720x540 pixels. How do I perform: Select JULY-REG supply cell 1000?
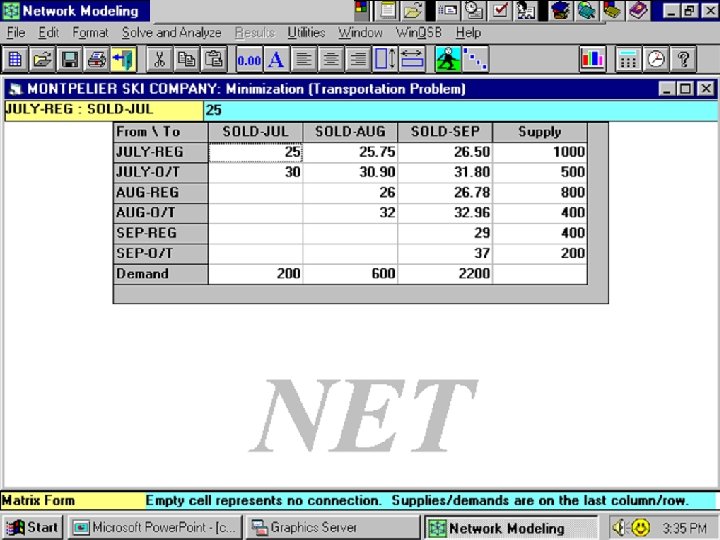tap(540, 152)
